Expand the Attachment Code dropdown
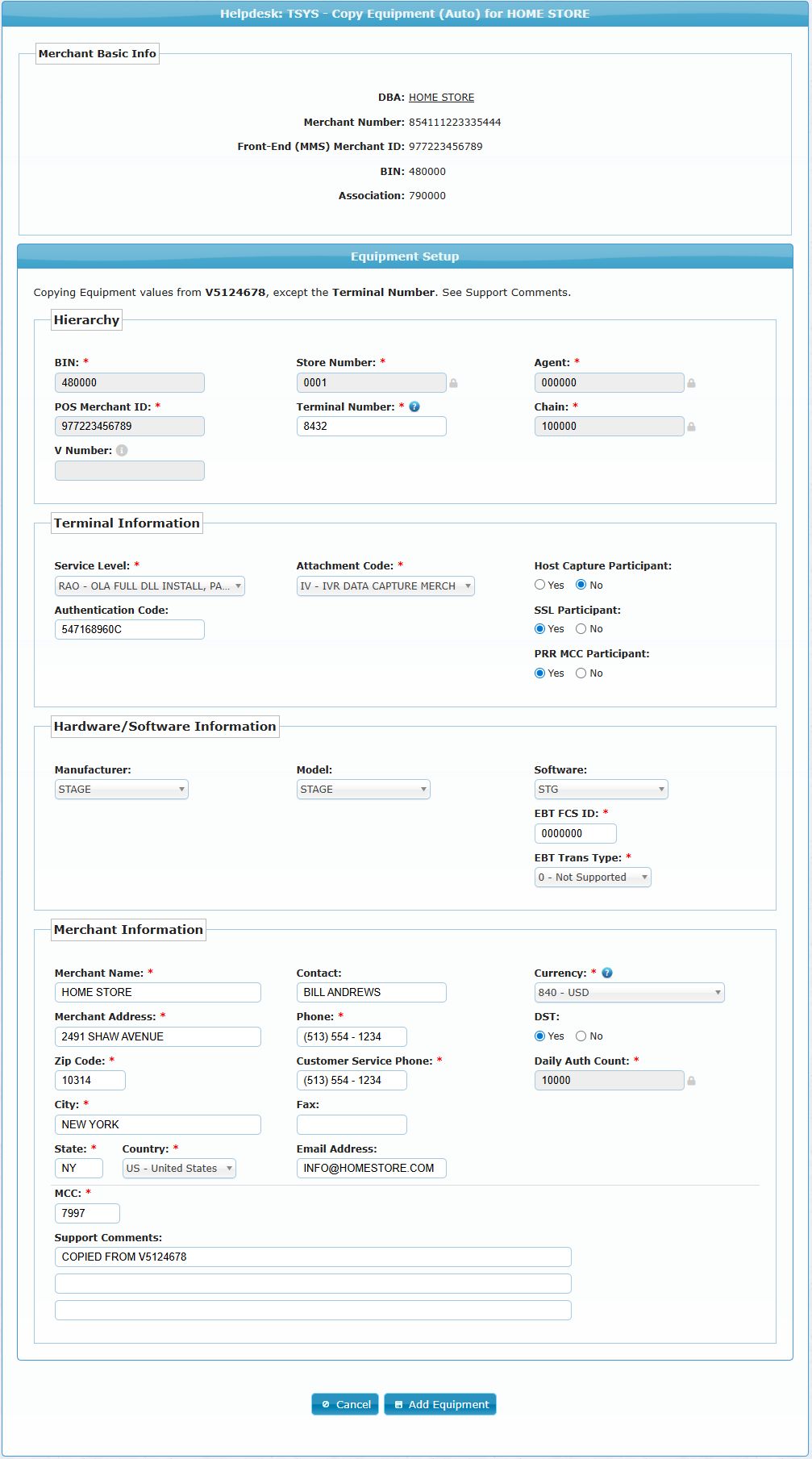This screenshot has width=812, height=1459. pos(385,586)
